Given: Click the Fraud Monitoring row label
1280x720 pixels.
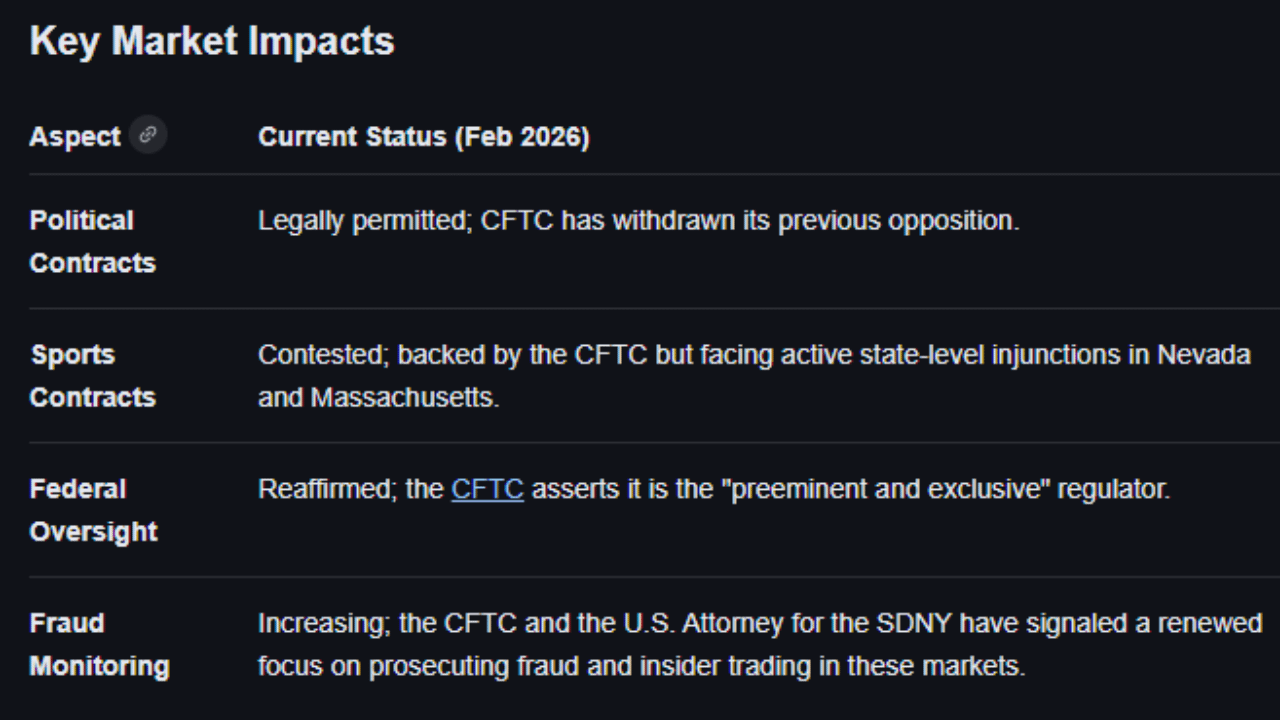Looking at the screenshot, I should (x=99, y=645).
